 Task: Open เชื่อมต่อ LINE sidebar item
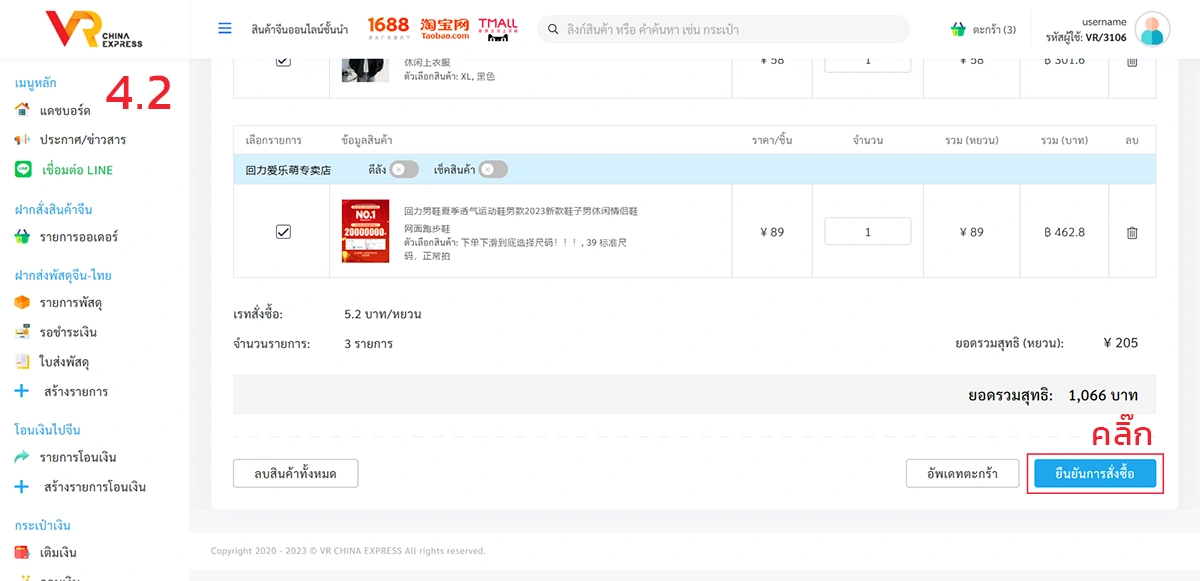77,170
